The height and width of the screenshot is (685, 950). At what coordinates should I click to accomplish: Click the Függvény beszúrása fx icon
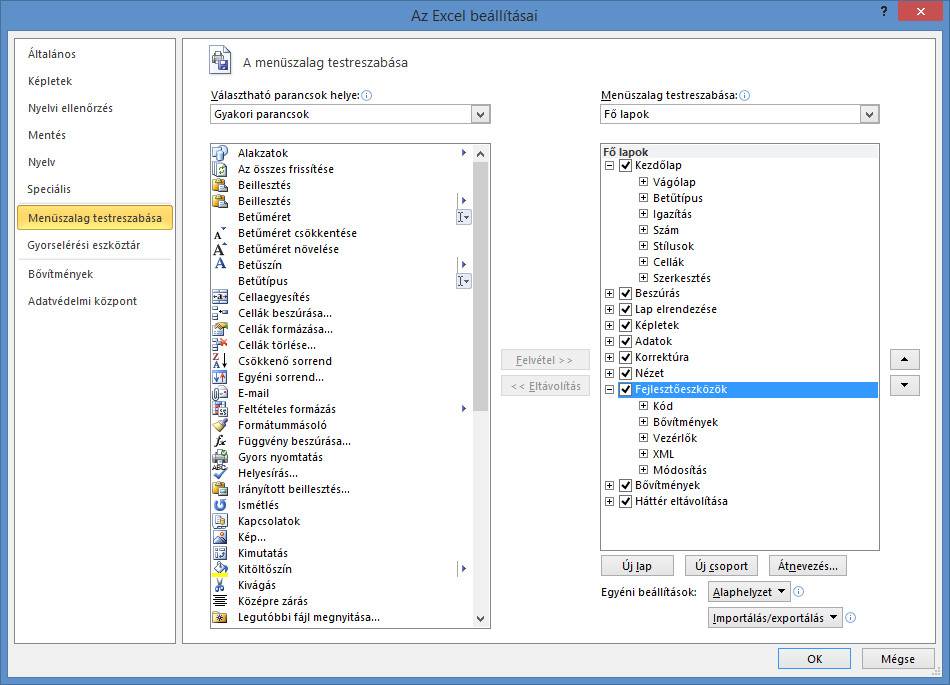220,441
